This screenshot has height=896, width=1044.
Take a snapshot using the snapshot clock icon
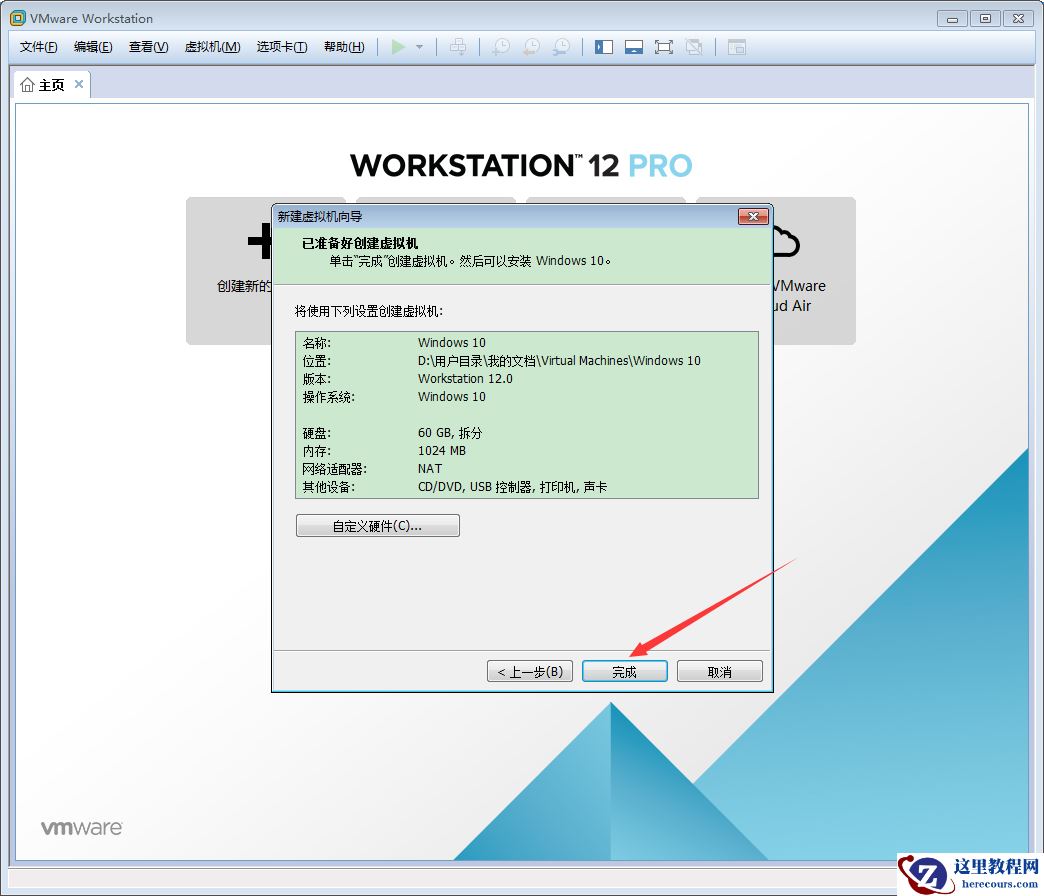click(501, 46)
